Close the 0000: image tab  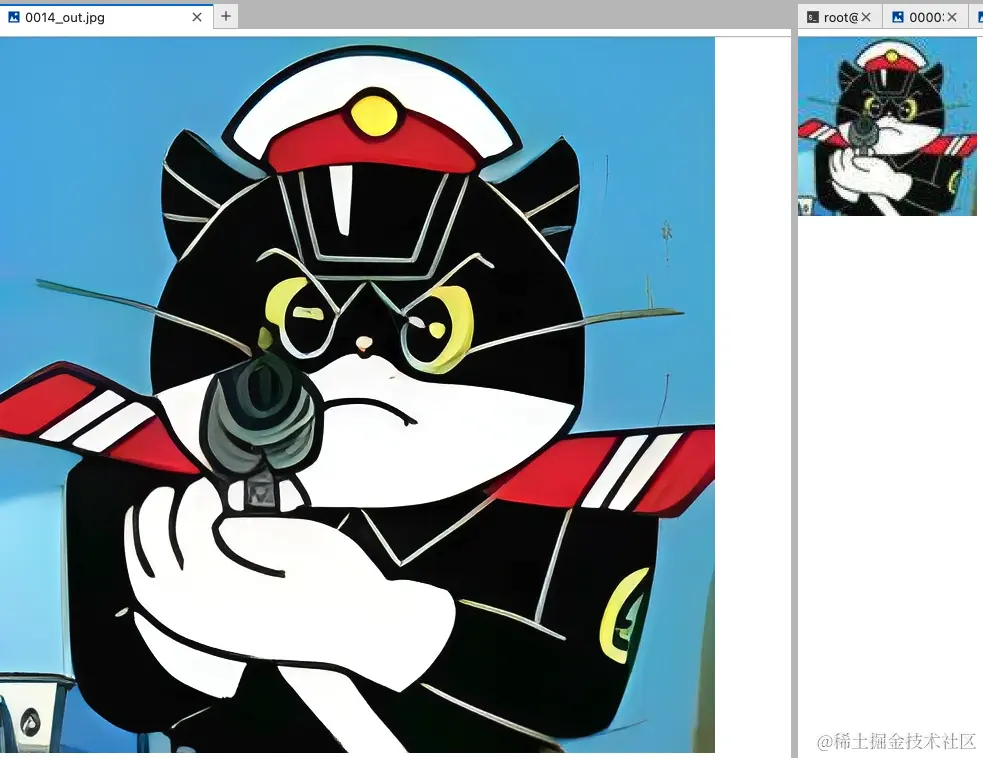point(952,17)
